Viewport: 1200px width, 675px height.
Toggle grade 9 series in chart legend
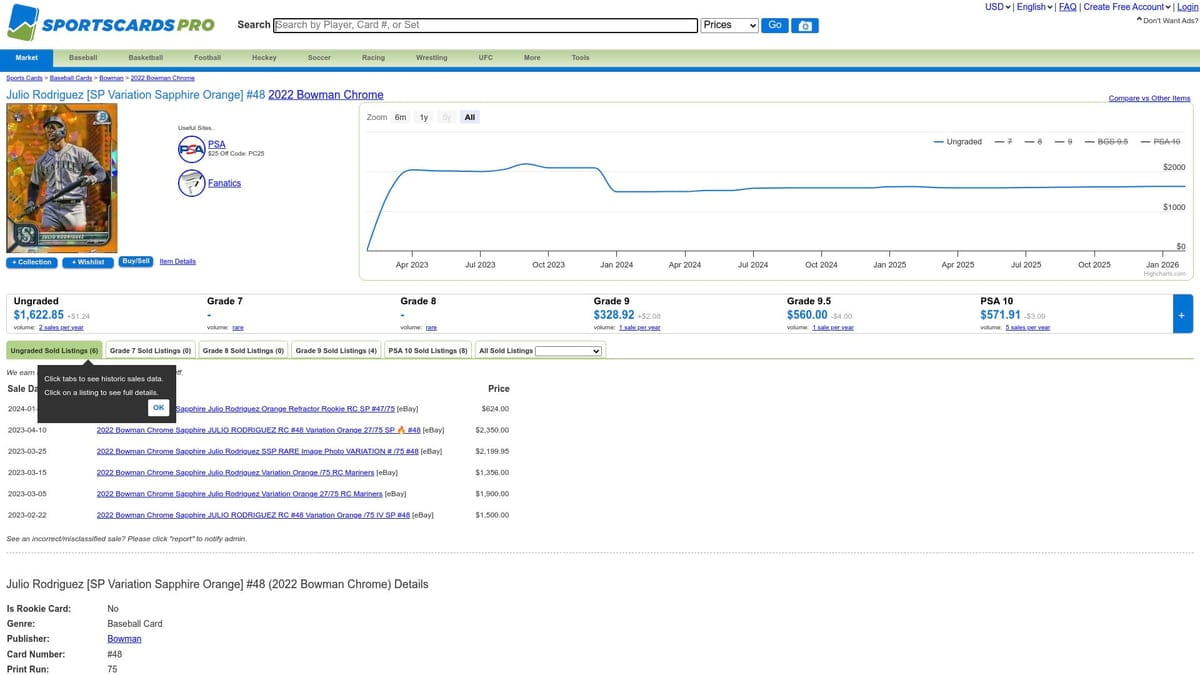pos(1063,142)
